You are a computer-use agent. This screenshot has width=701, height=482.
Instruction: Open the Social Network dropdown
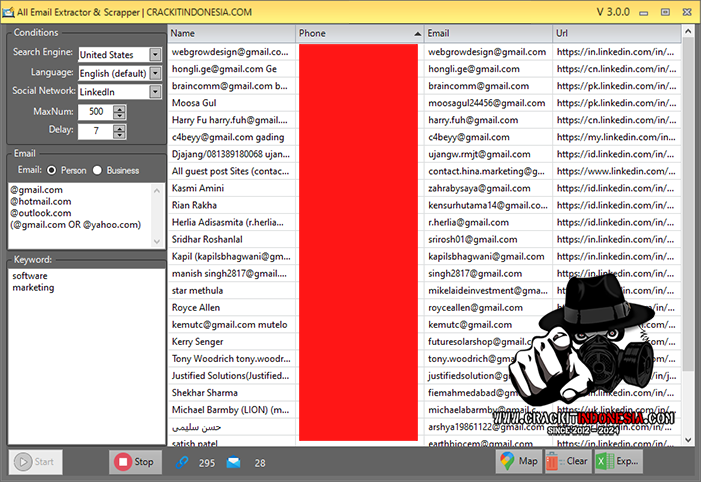click(x=155, y=92)
